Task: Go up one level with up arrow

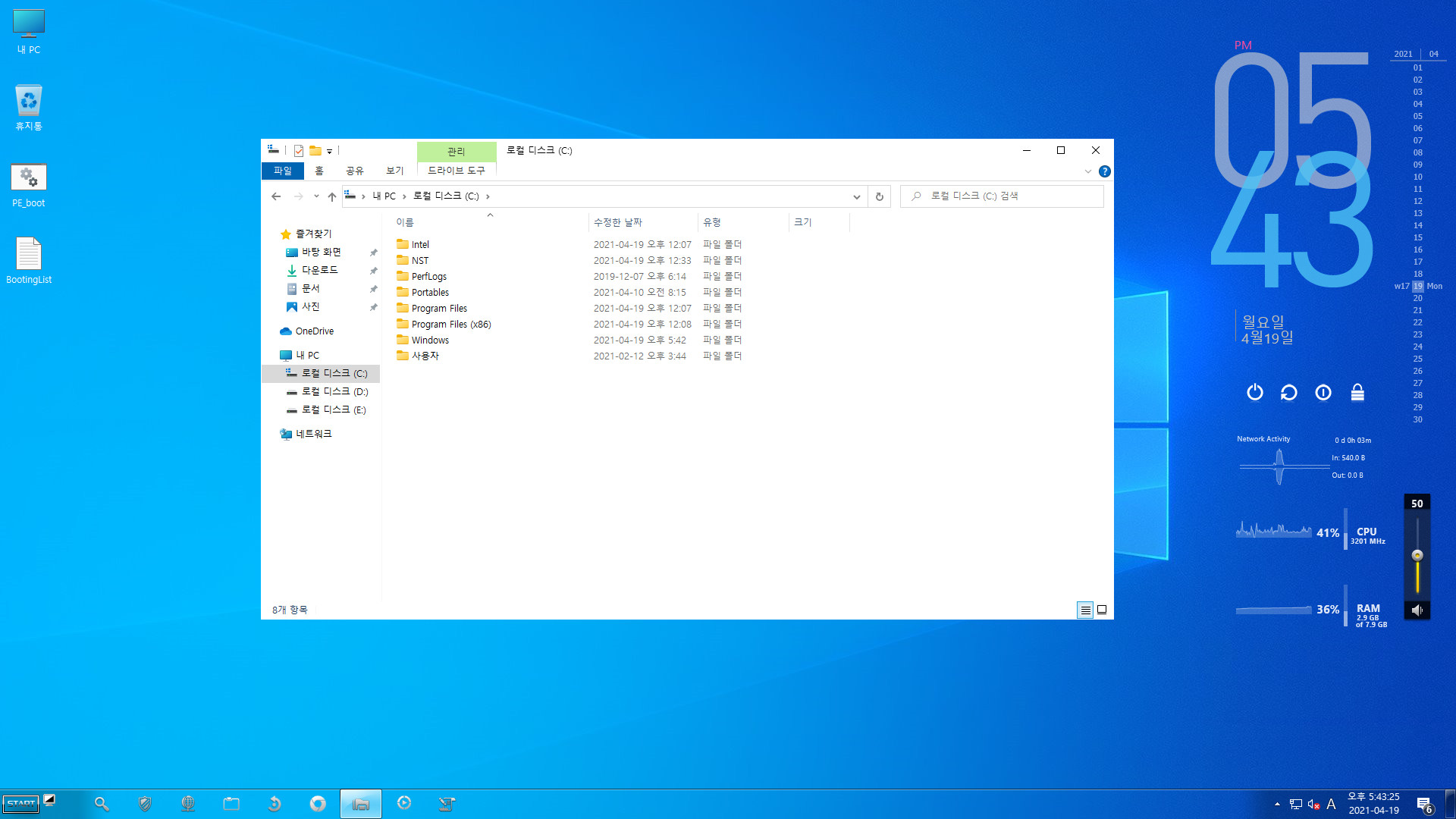Action: pyautogui.click(x=332, y=196)
